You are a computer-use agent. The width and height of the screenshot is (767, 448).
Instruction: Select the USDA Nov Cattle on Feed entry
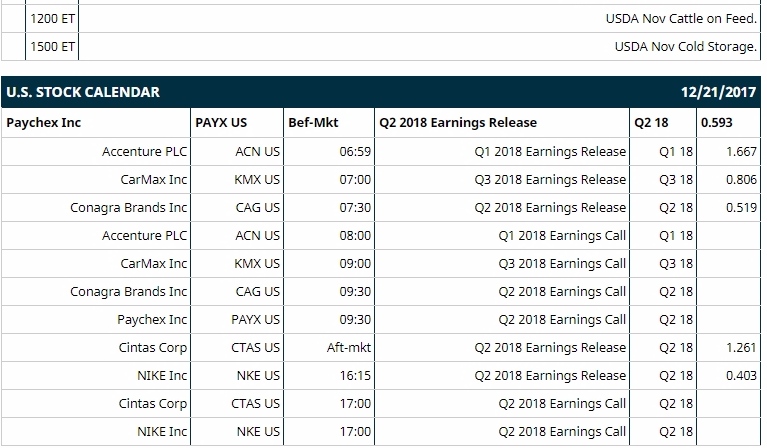[681, 19]
